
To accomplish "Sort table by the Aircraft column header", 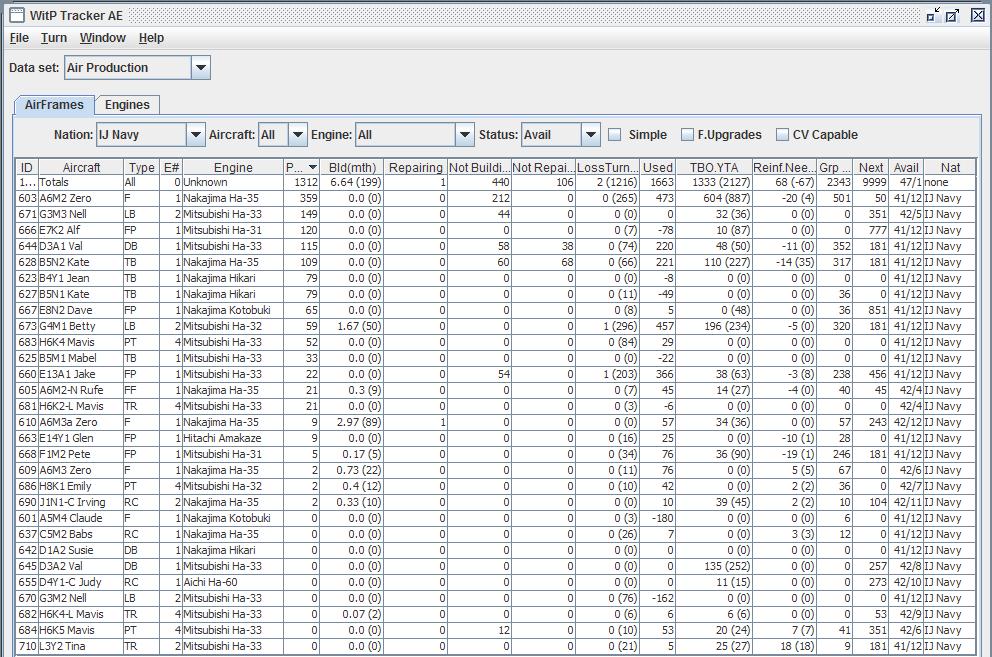I will (x=81, y=167).
